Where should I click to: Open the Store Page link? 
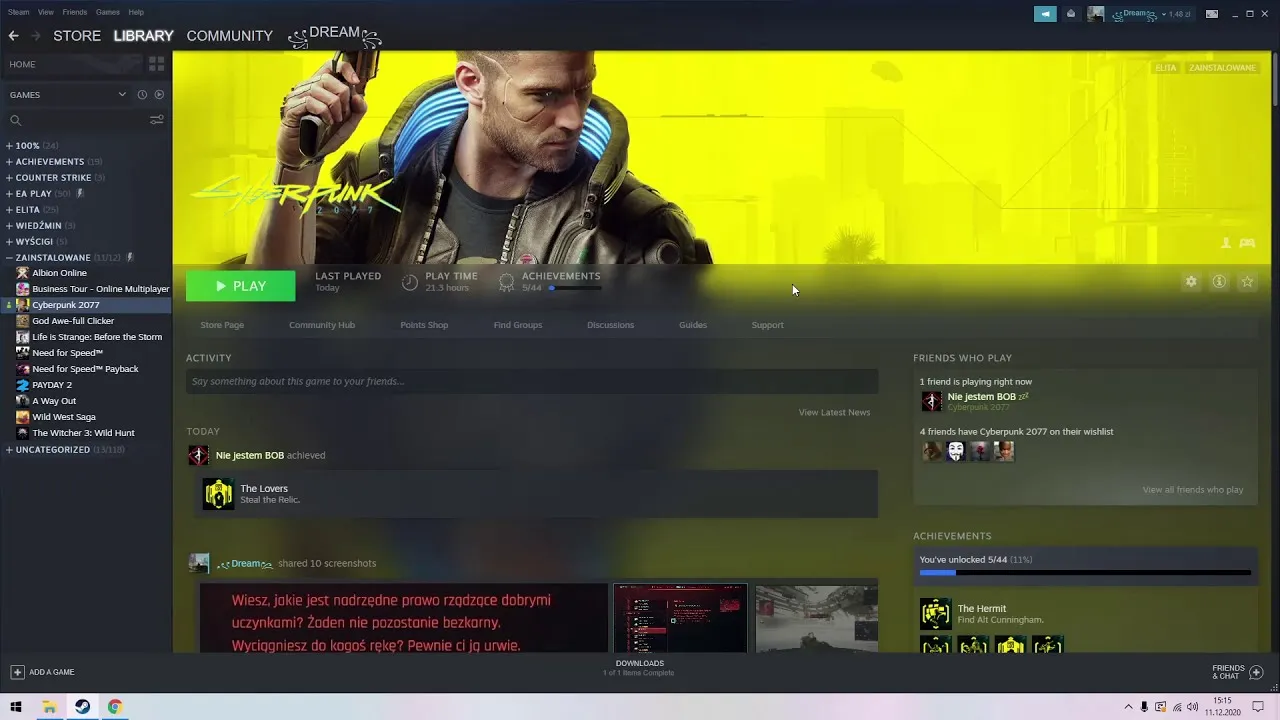(x=222, y=325)
